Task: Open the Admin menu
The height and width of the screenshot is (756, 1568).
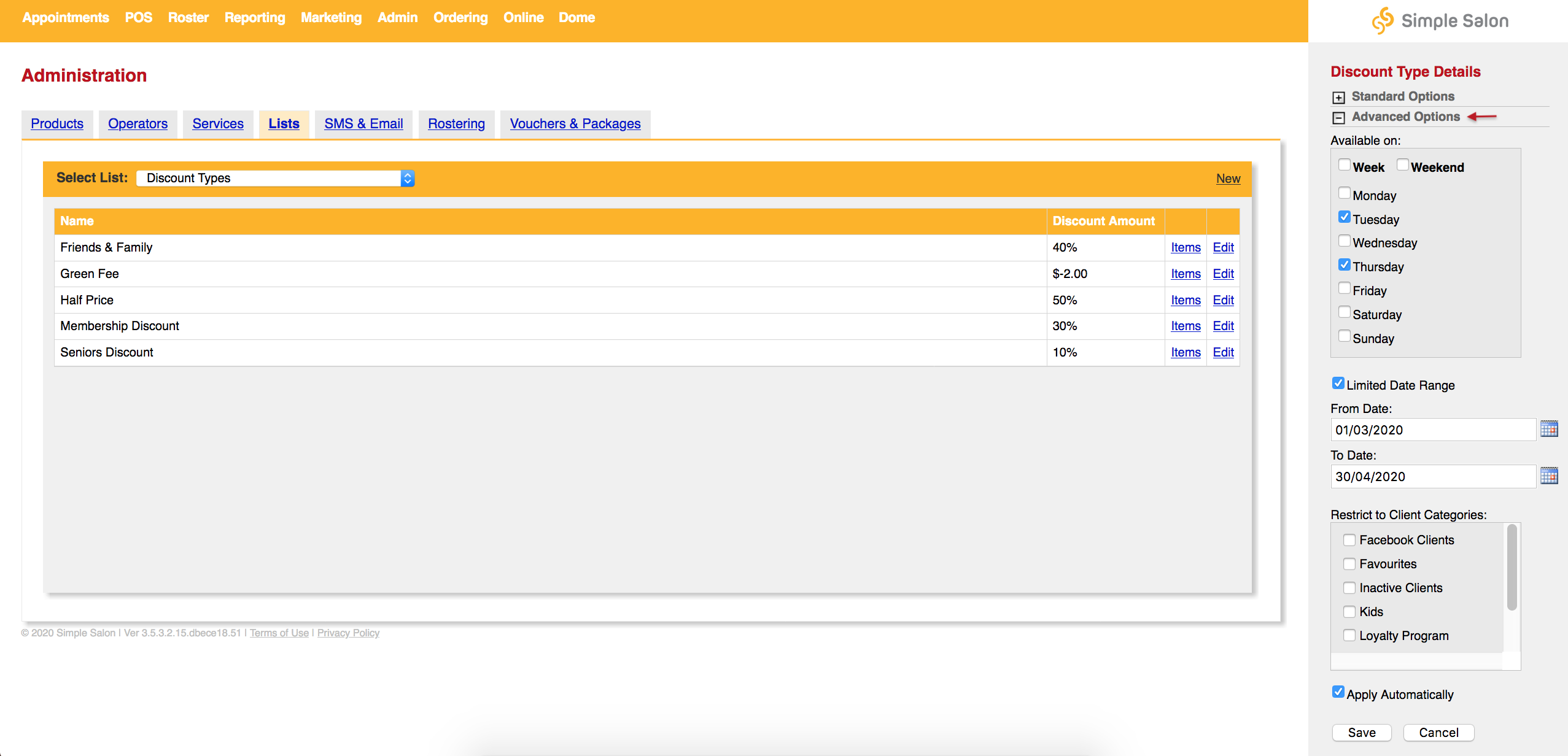Action: [x=398, y=17]
